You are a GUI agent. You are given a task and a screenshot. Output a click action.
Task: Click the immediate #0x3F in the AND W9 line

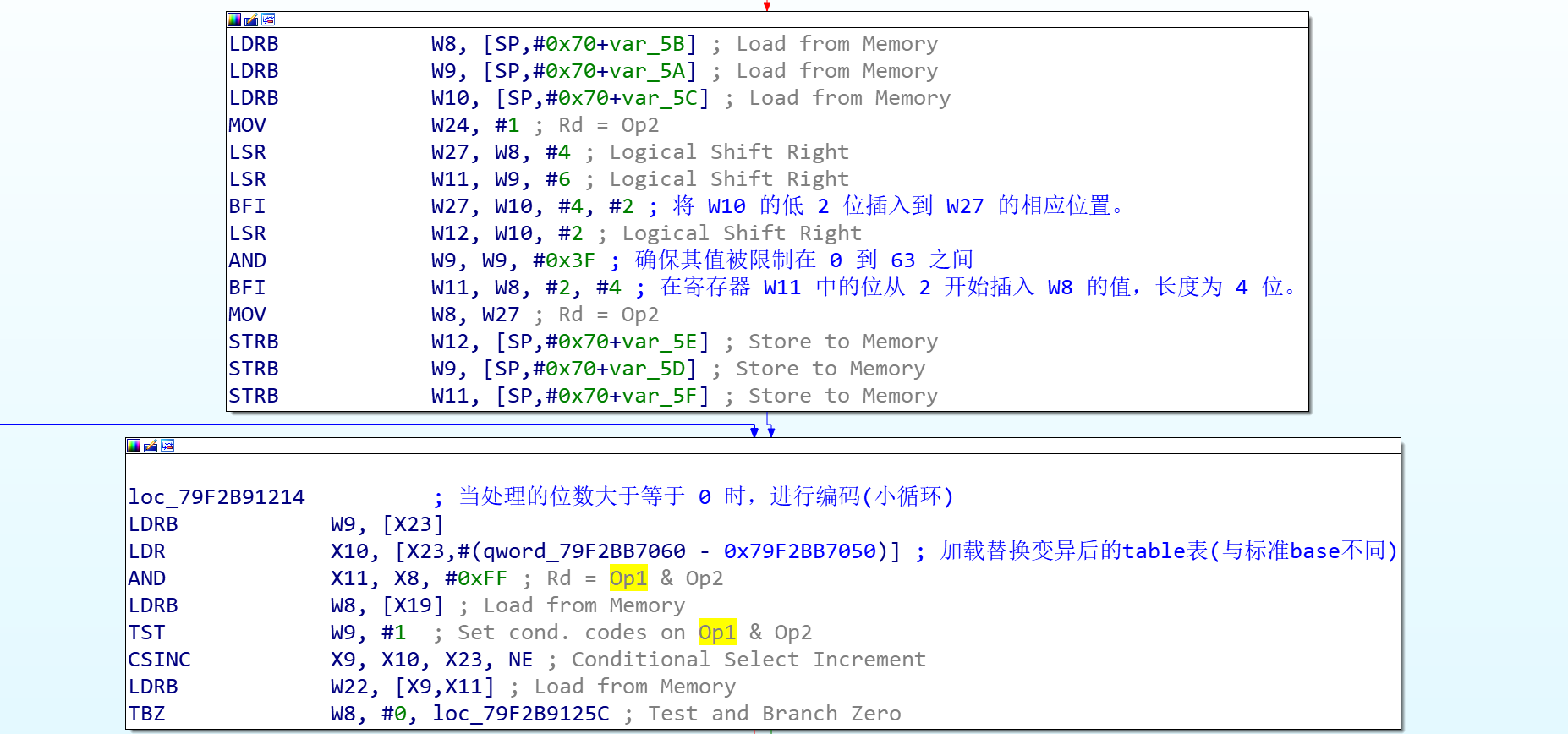pos(564,260)
